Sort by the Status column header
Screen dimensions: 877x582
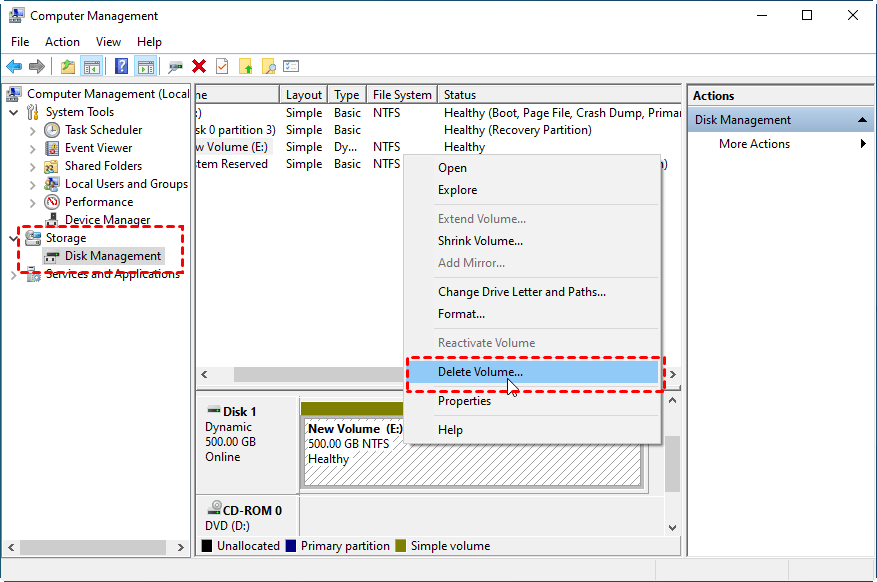coord(559,94)
